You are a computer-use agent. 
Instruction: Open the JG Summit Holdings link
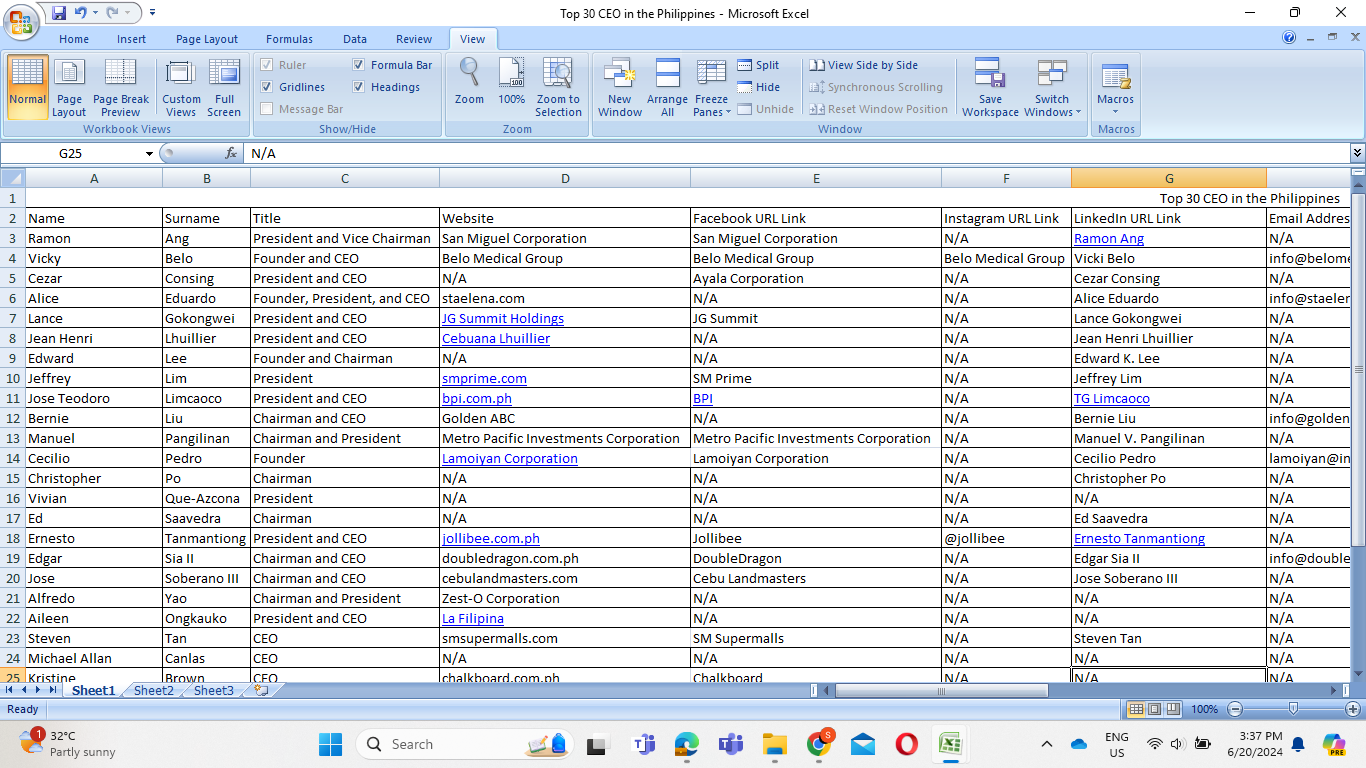(503, 318)
